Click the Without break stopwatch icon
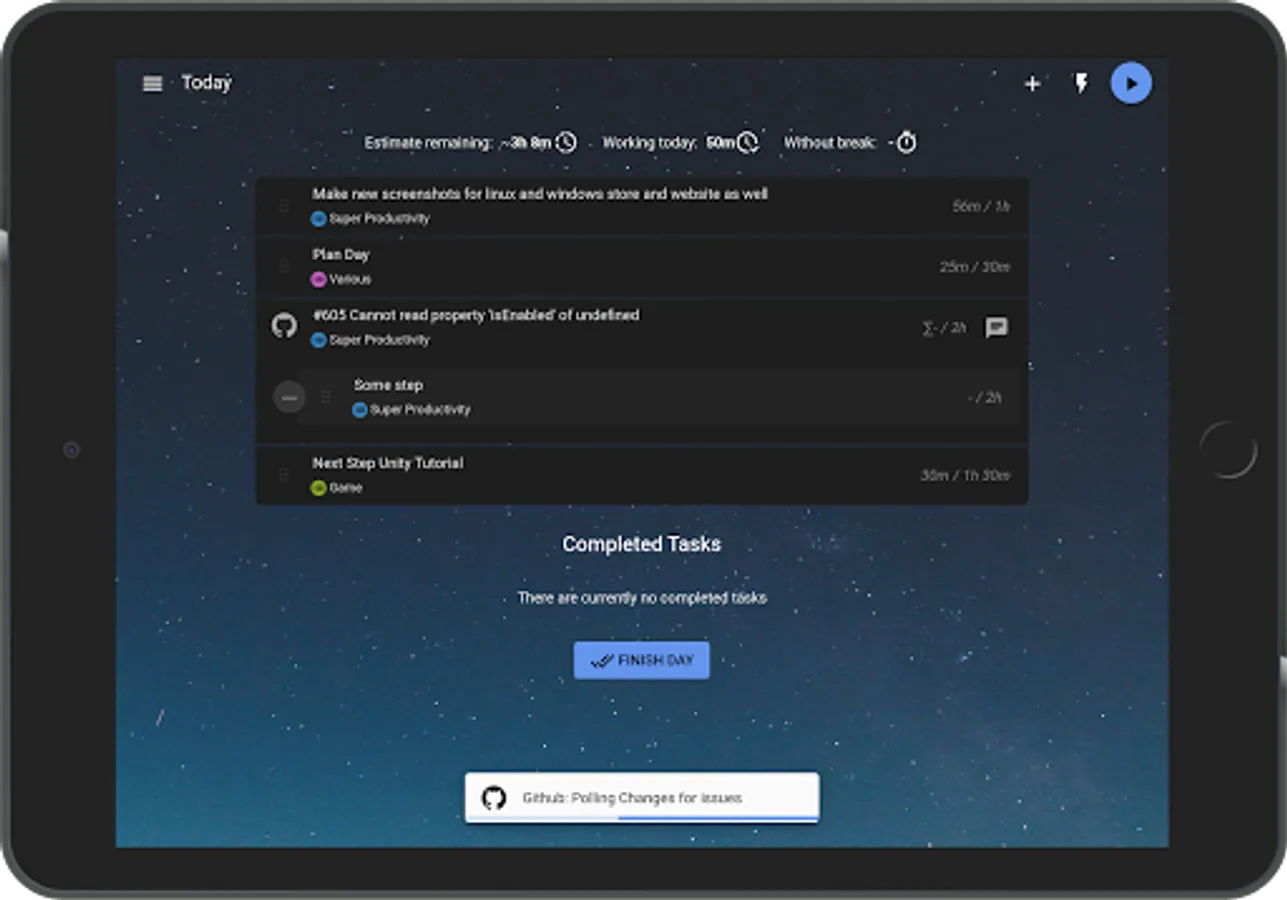 906,143
